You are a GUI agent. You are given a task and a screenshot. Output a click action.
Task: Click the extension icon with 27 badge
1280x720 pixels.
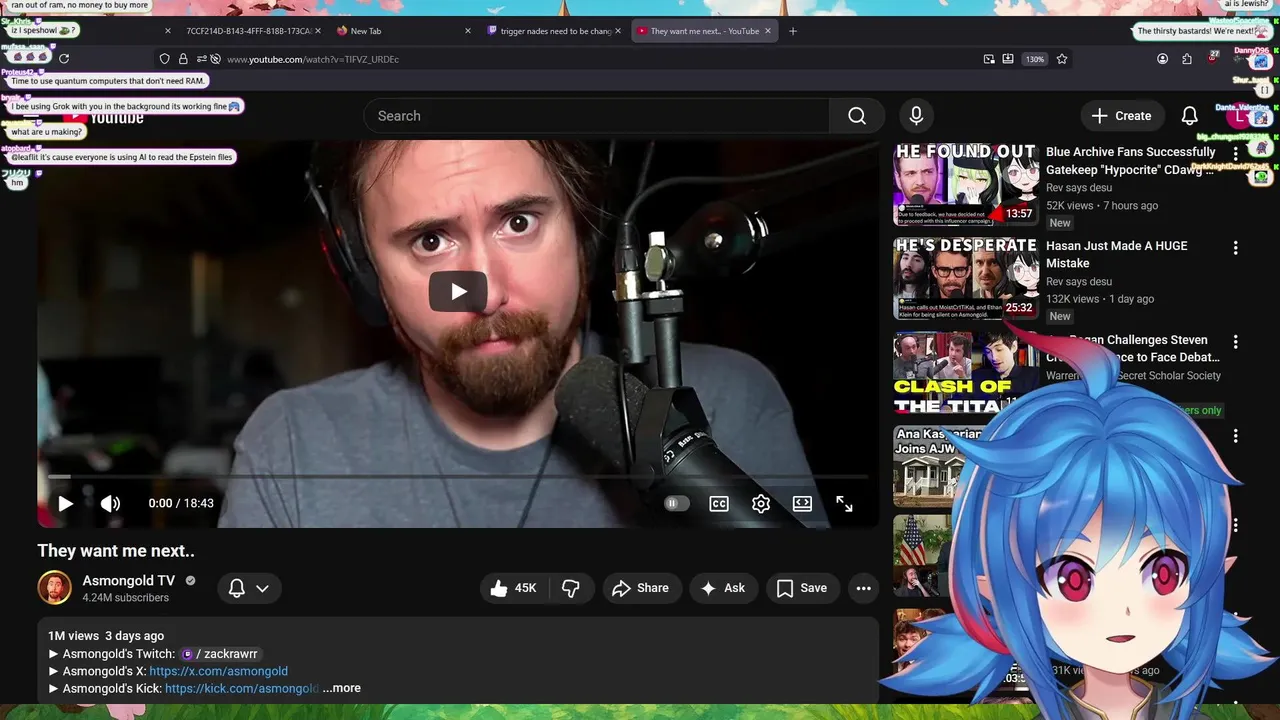coord(1213,57)
